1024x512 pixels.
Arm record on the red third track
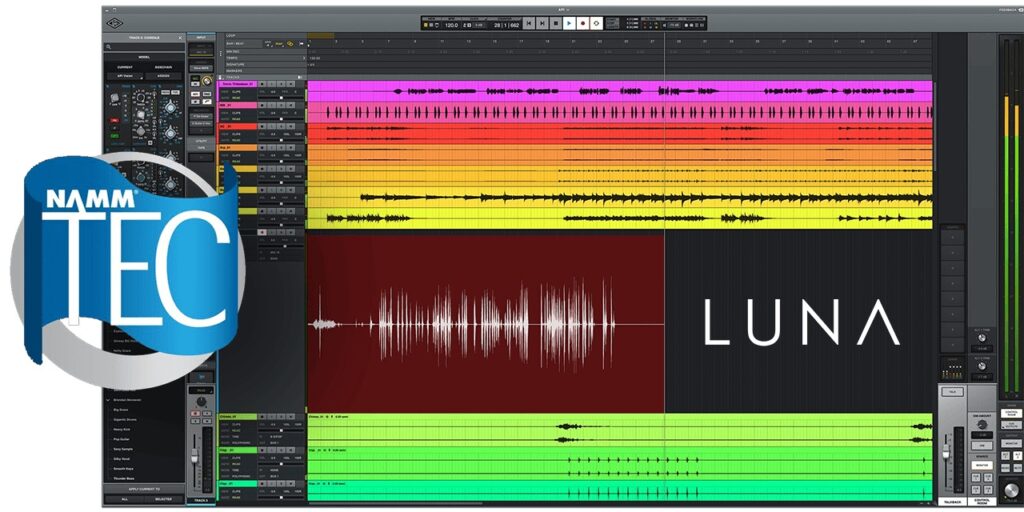(x=262, y=126)
